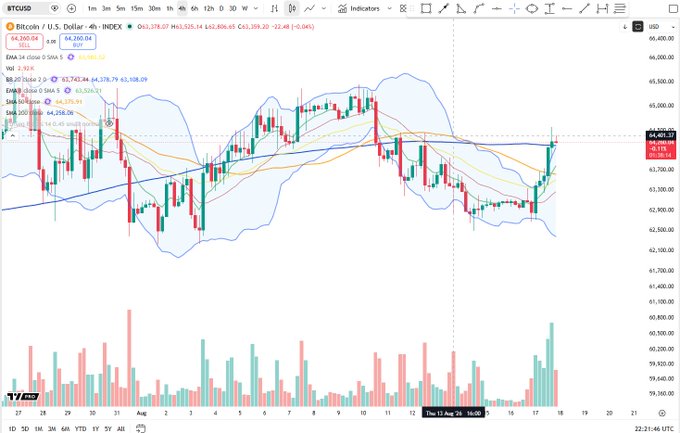Viewport: 680px width, 433px height.
Task: Select the triangle drawing tool
Action: click(x=461, y=8)
